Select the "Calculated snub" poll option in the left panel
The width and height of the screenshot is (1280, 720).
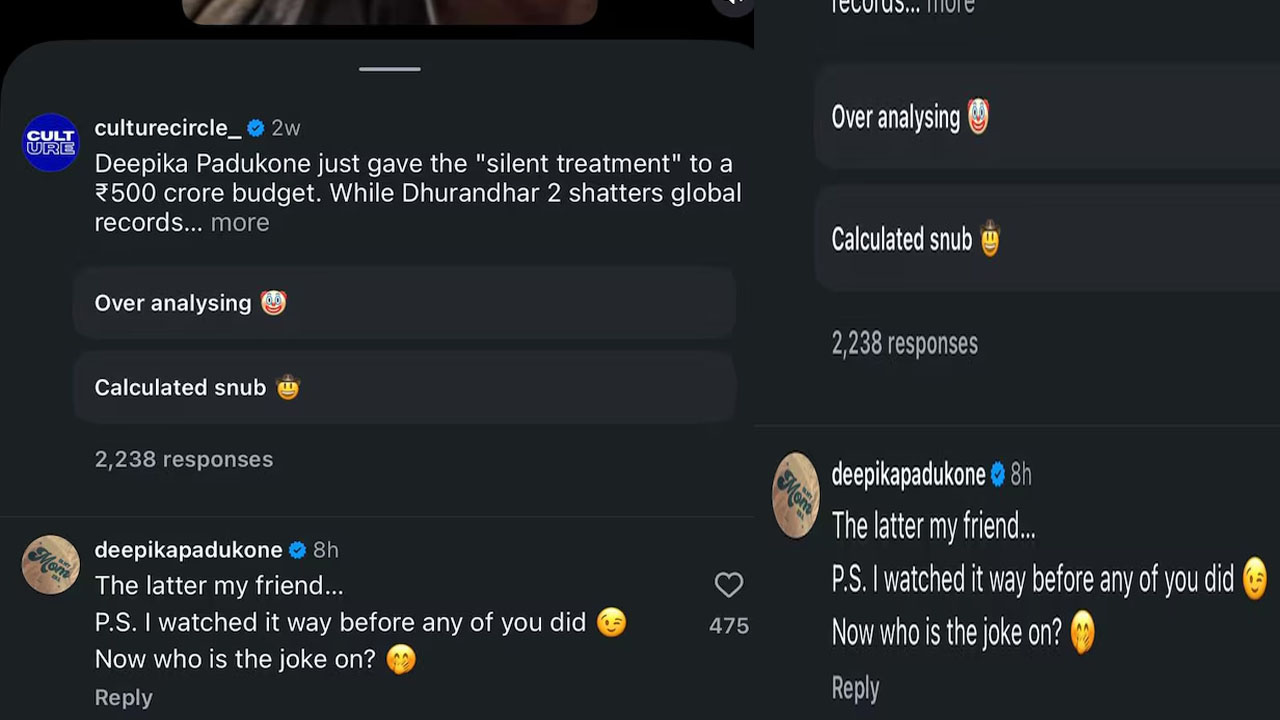404,387
